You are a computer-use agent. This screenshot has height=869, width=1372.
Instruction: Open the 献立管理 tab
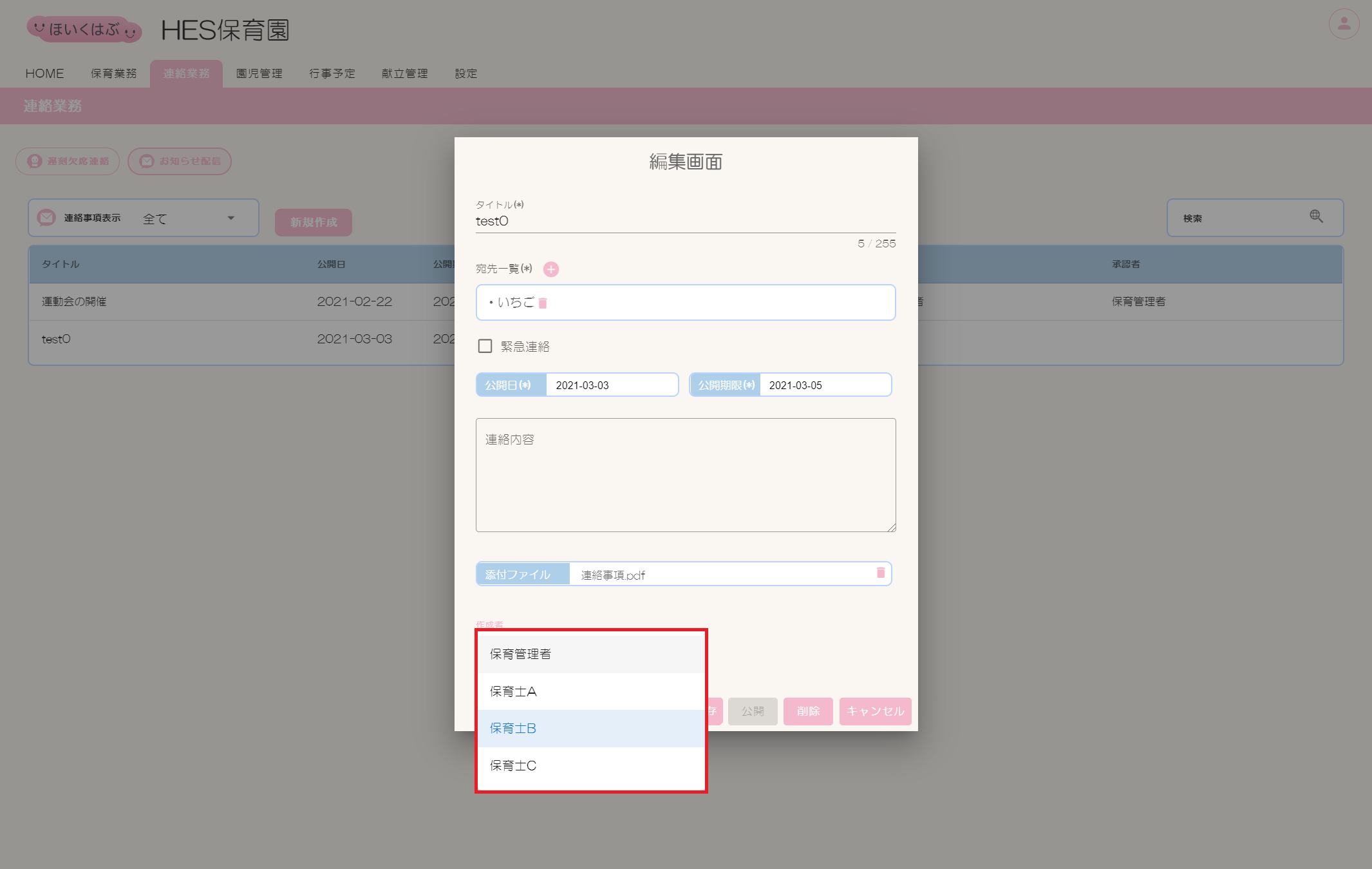(405, 74)
